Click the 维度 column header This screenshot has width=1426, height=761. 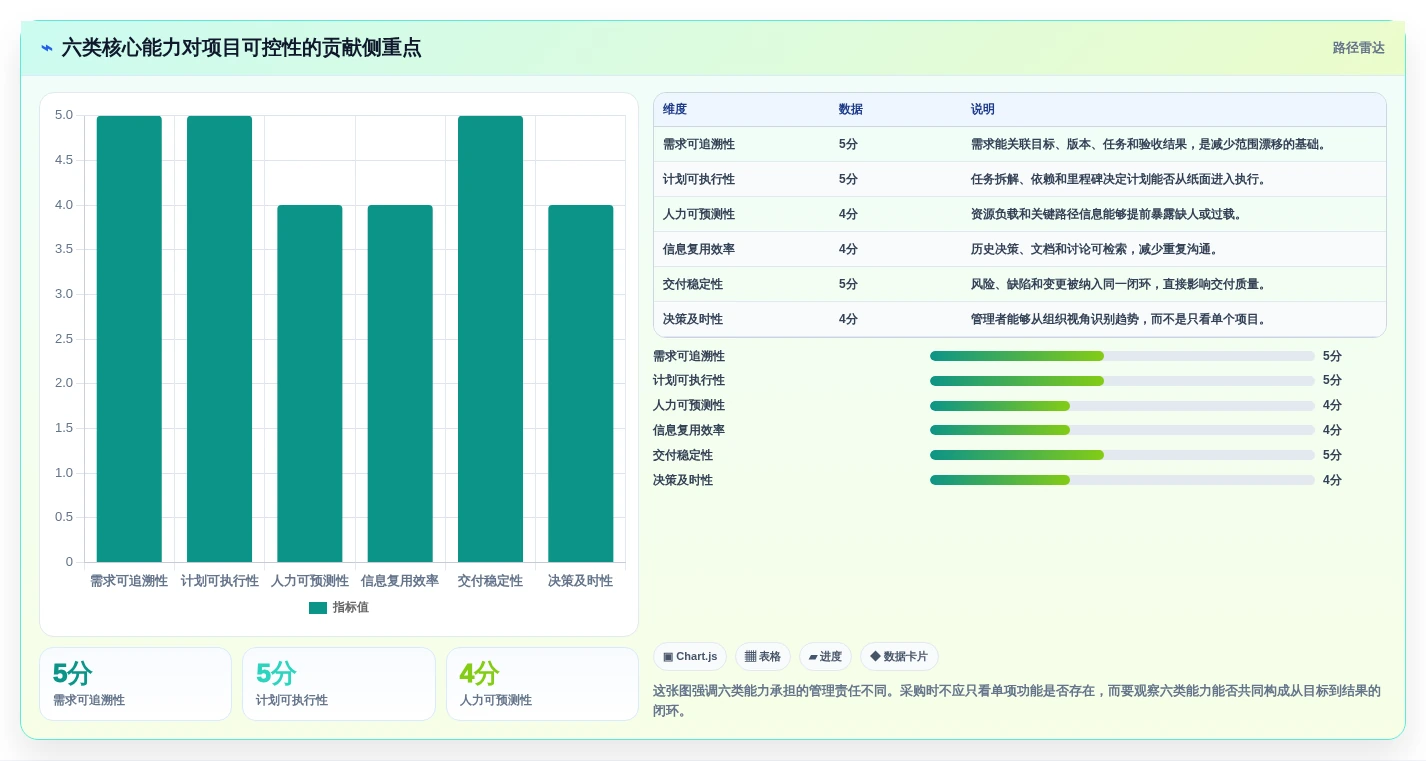(675, 110)
